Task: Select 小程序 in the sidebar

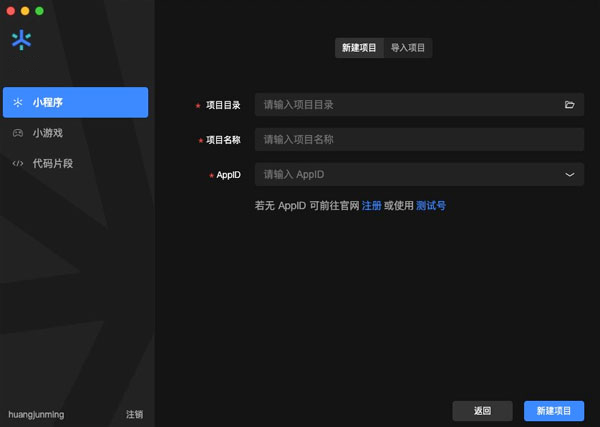Action: coord(75,103)
